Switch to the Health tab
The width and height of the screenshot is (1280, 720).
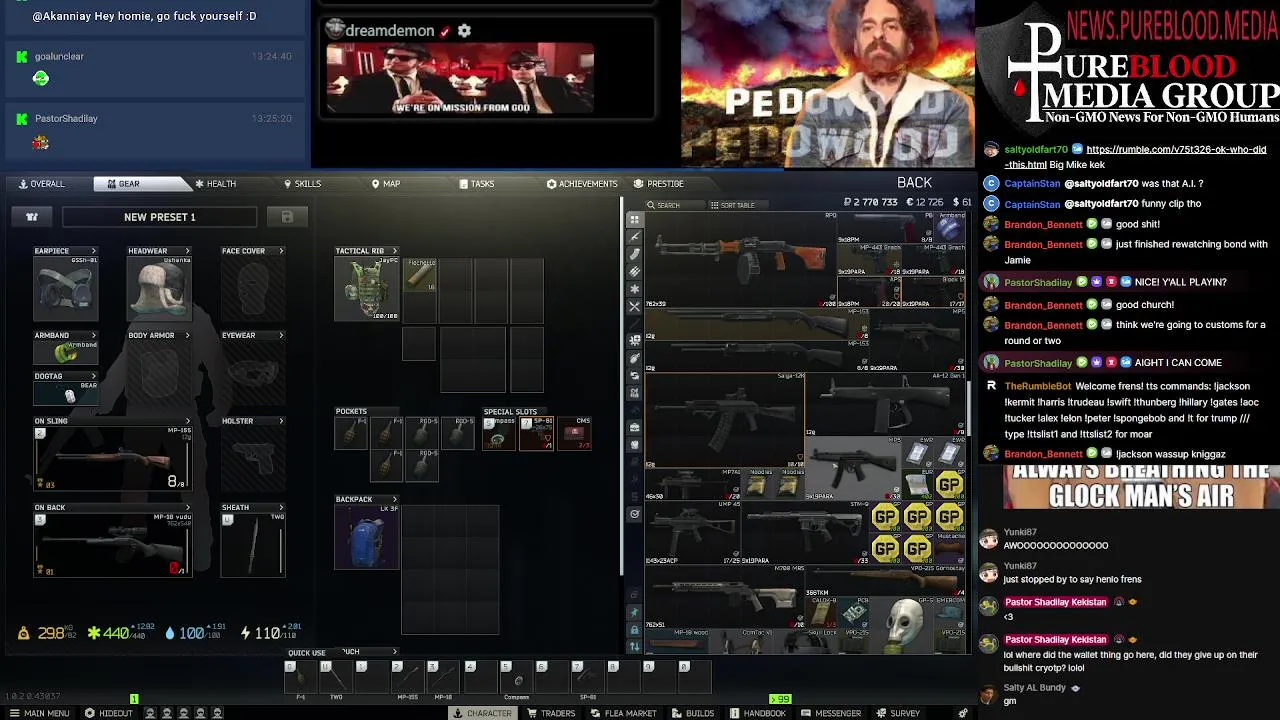pyautogui.click(x=215, y=184)
